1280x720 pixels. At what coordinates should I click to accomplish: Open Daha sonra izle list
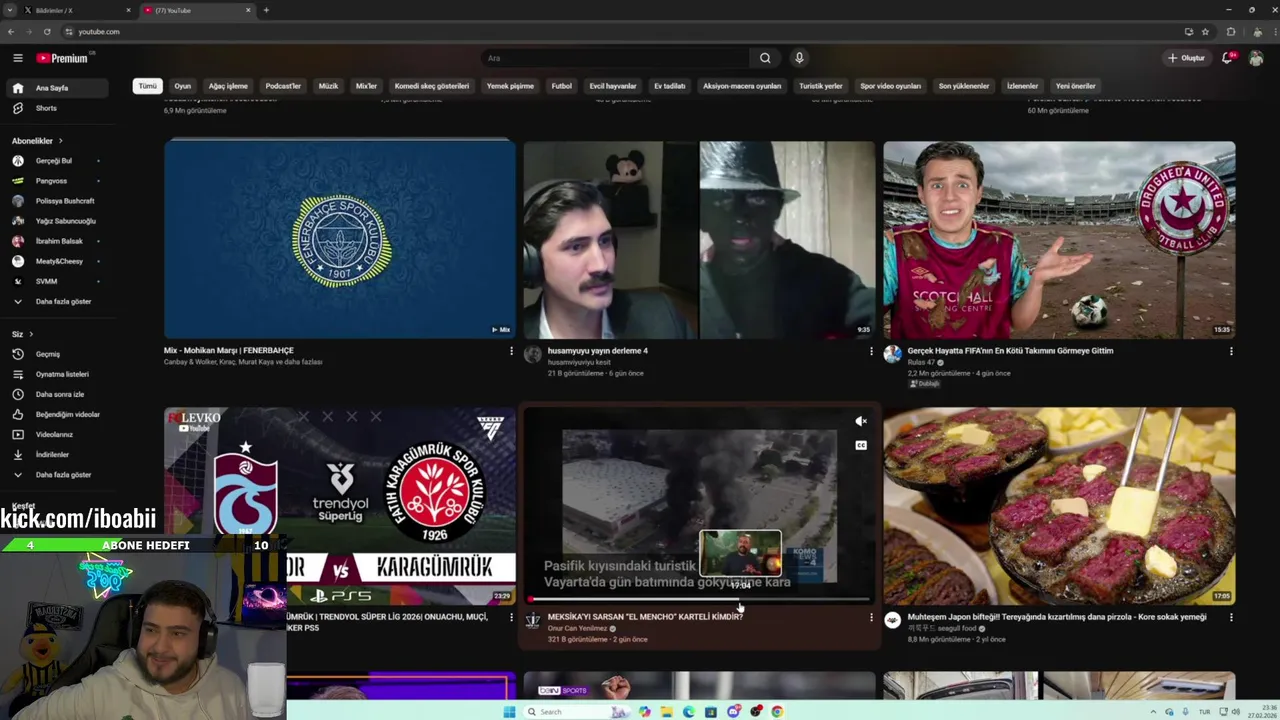(x=60, y=394)
